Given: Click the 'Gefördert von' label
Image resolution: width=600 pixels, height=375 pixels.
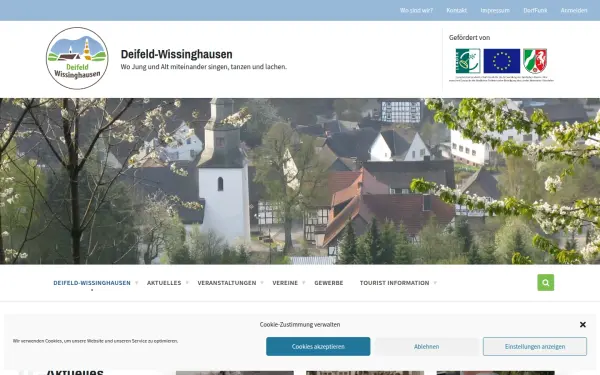Looking at the screenshot, I should point(469,38).
